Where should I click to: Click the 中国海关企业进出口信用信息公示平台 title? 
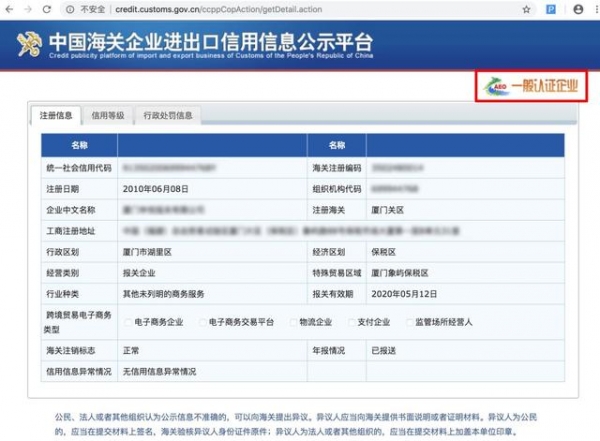coord(208,42)
